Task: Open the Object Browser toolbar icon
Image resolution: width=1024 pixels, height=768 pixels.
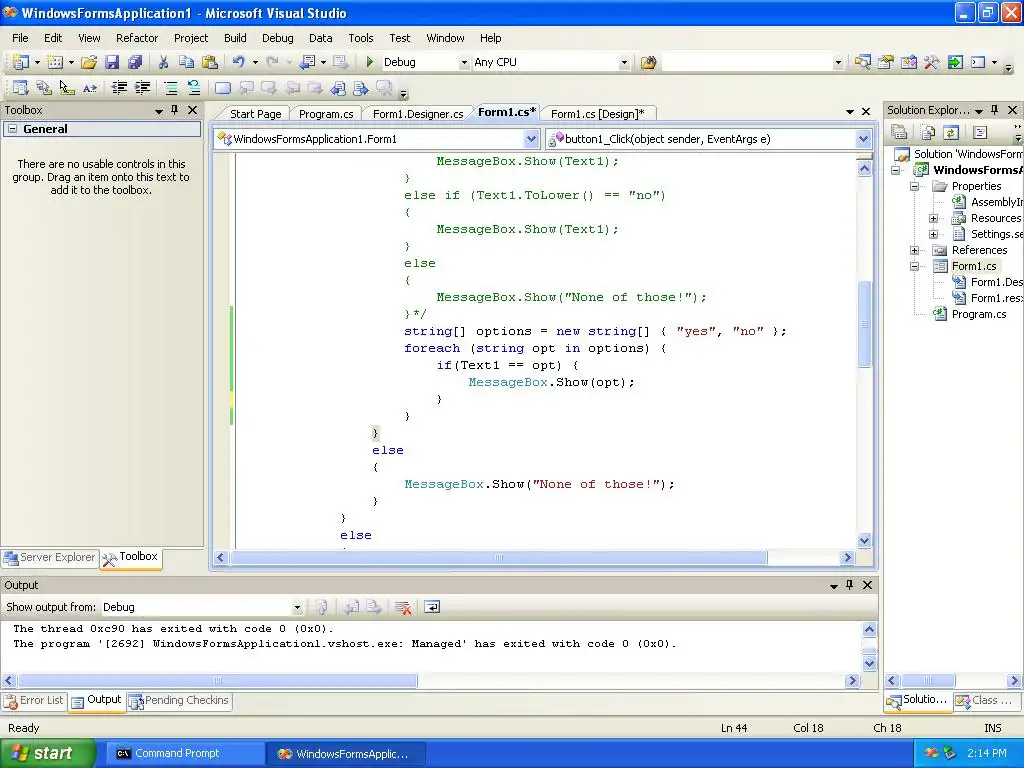Action: (908, 62)
